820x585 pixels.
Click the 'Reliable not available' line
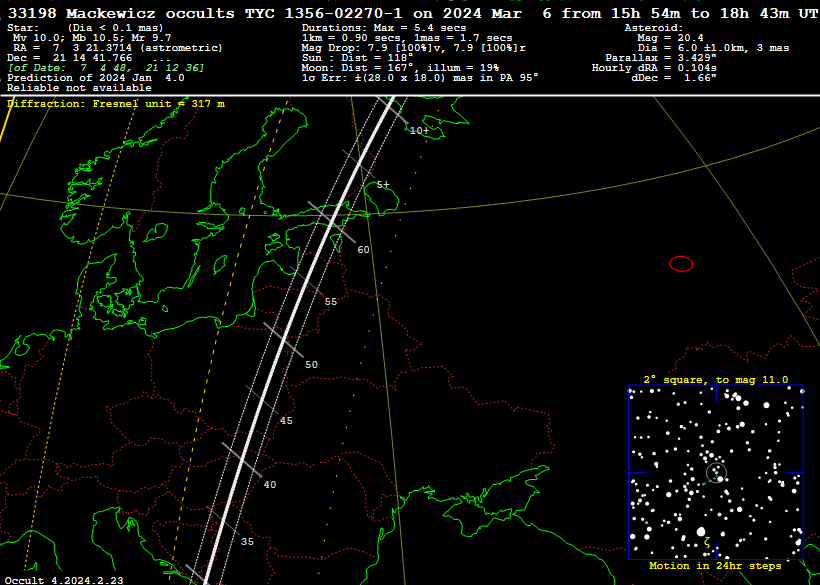click(79, 88)
